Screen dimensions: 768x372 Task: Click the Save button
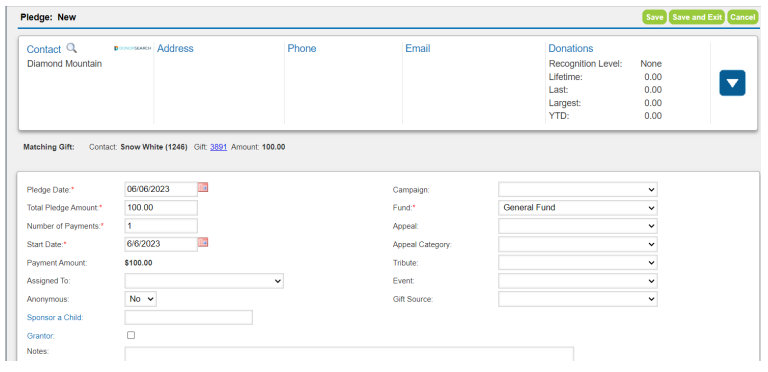[x=654, y=17]
